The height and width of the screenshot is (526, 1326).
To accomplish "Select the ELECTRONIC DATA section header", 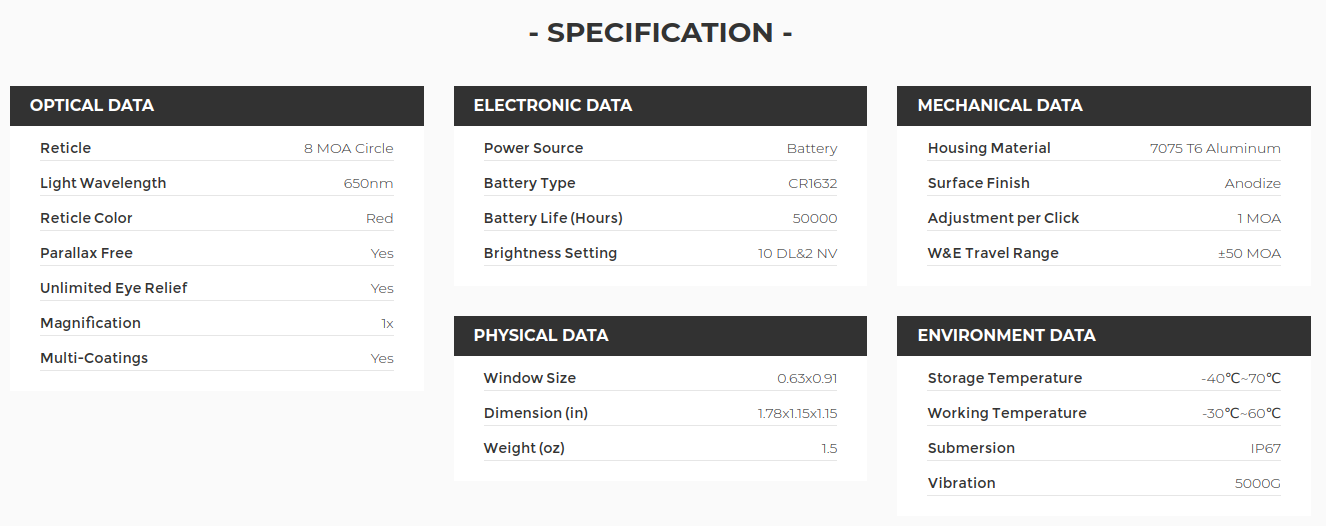I will coord(553,106).
